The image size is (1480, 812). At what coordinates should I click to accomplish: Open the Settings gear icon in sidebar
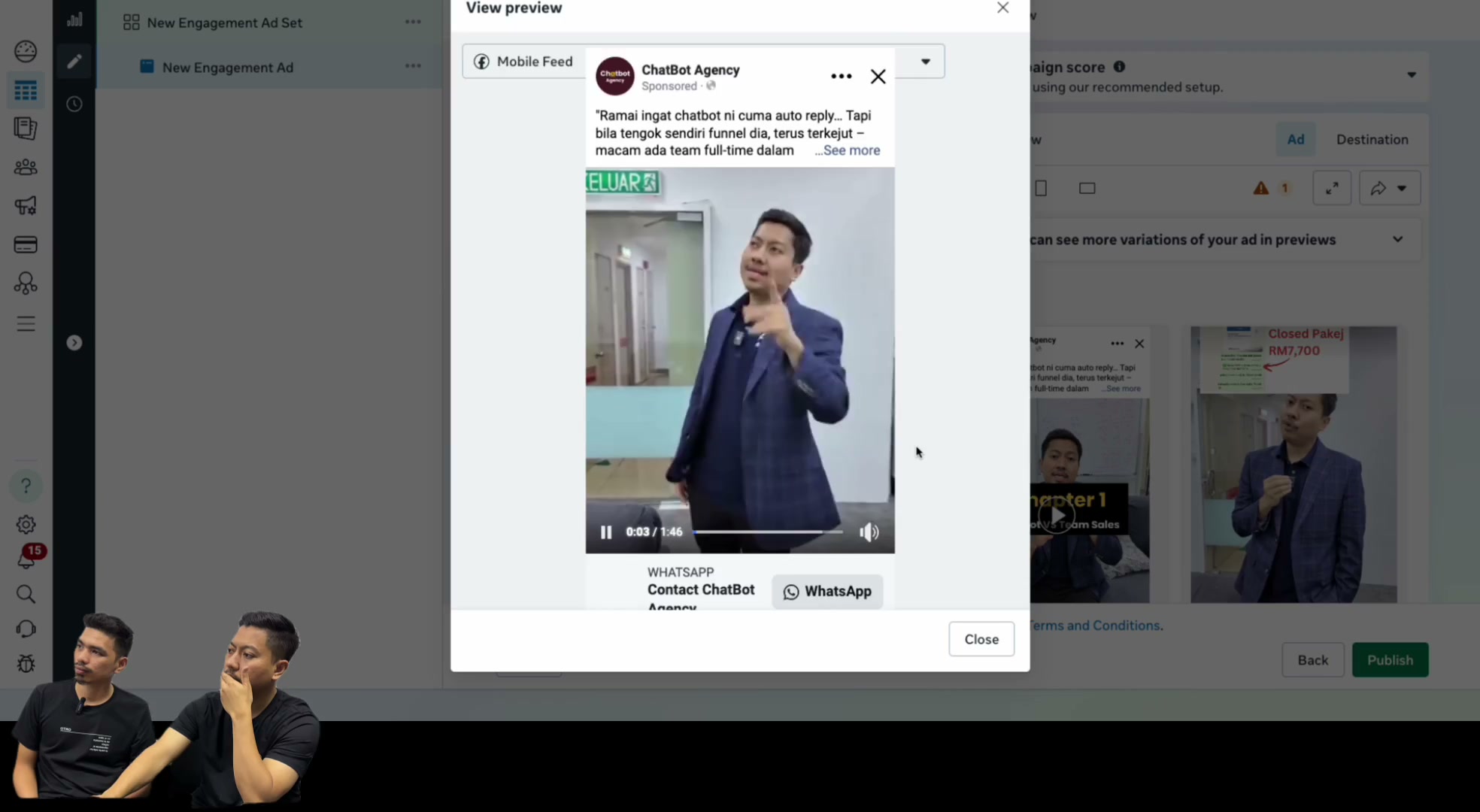(26, 524)
